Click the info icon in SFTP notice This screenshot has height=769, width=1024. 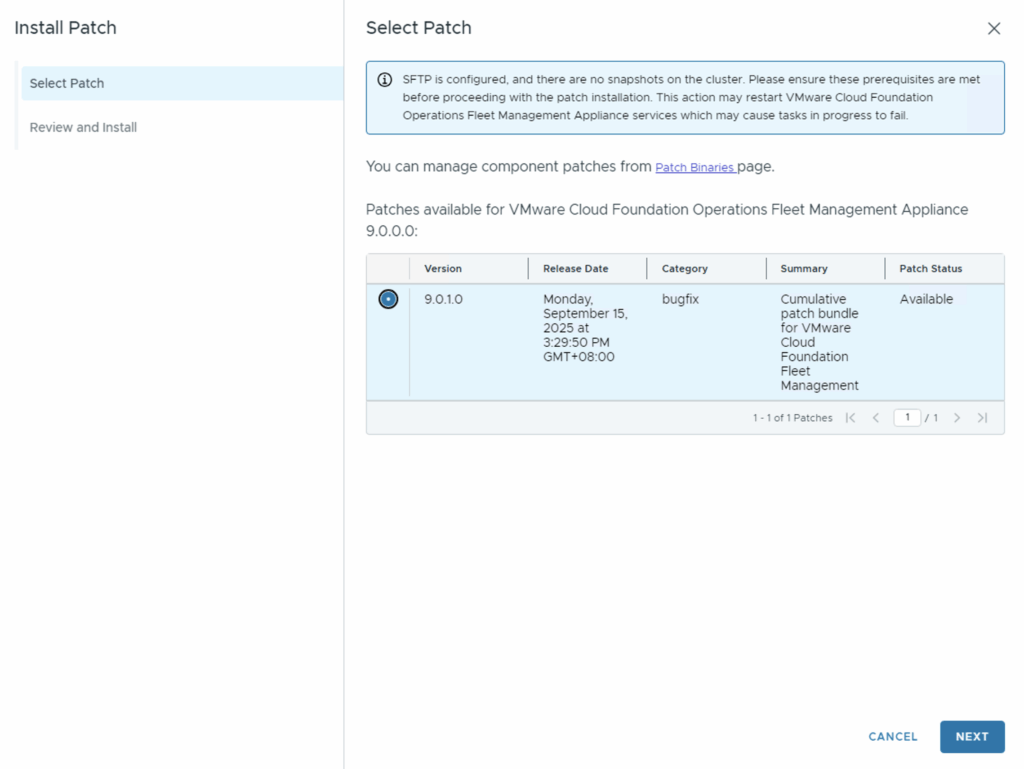[x=385, y=80]
